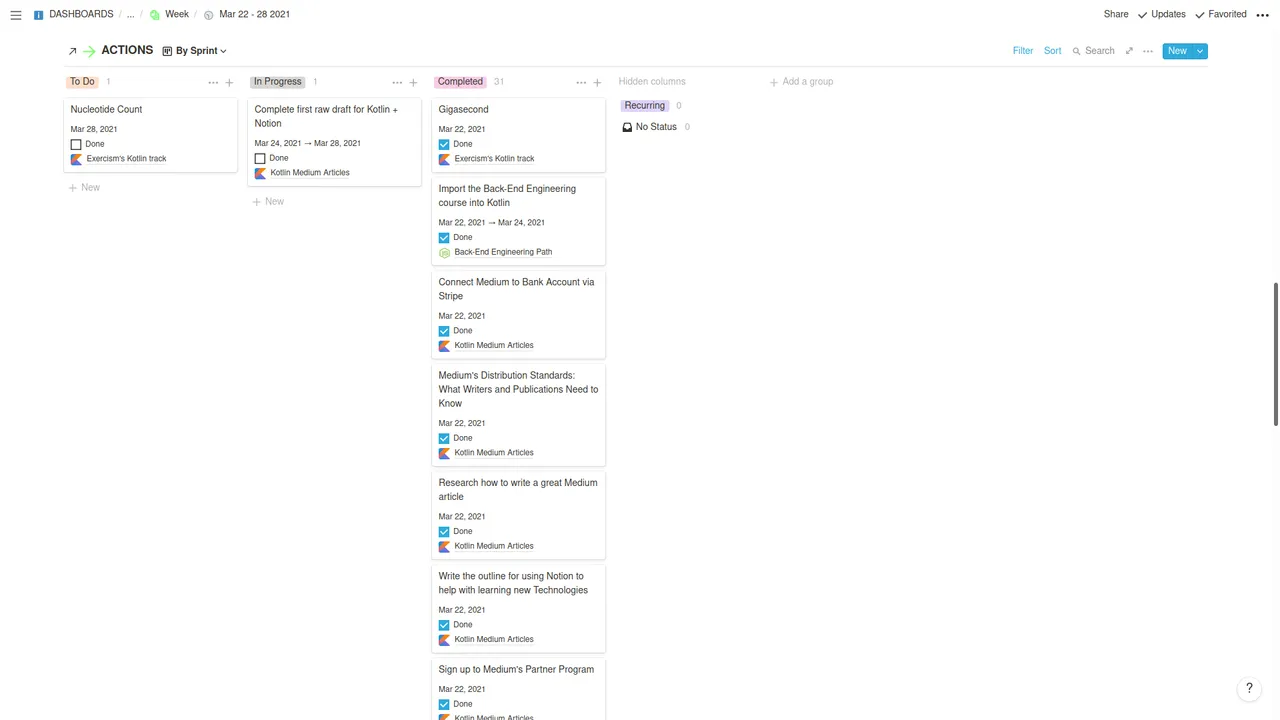The height and width of the screenshot is (720, 1280).
Task: Uncheck Done on Research great Medium article card
Action: (x=444, y=531)
